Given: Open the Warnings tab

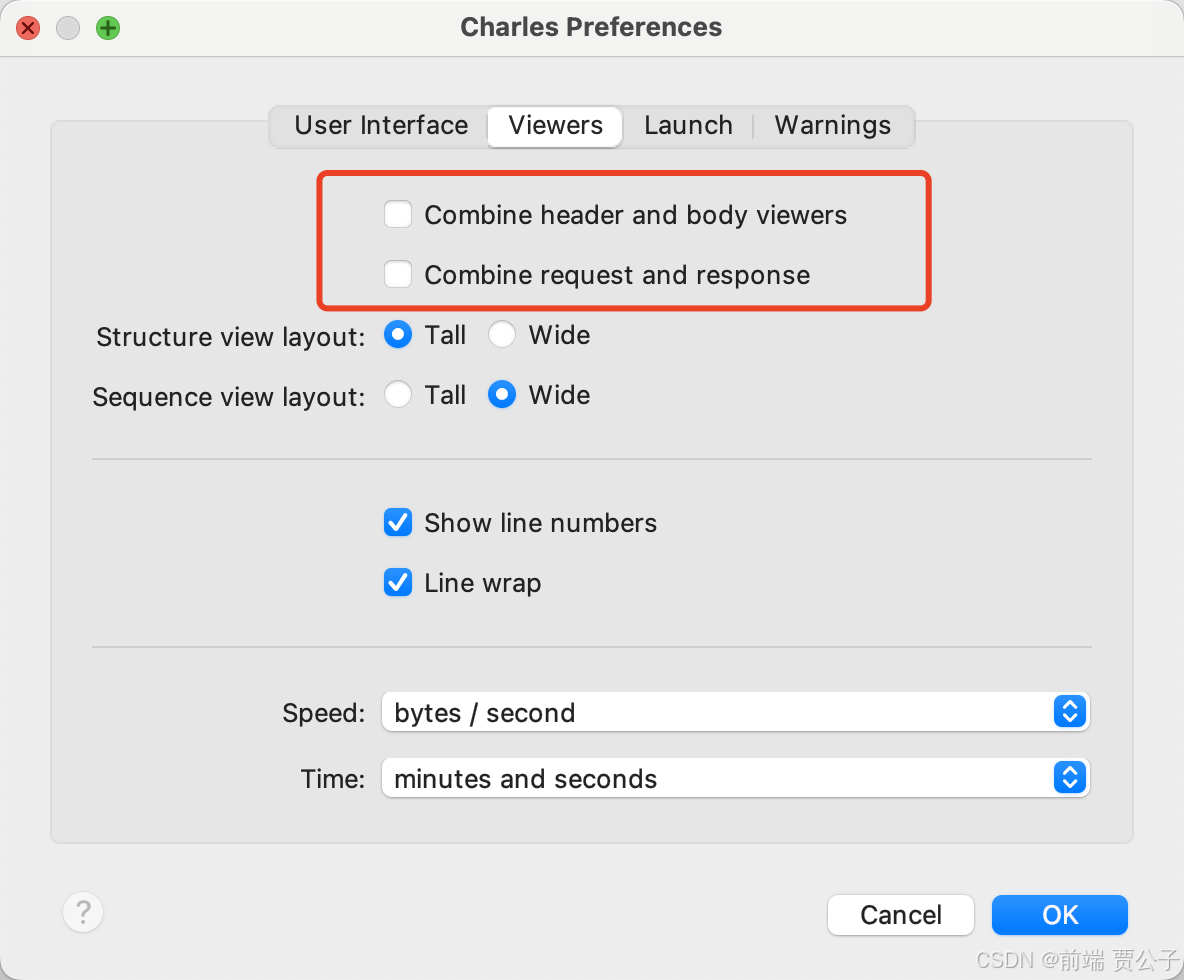Looking at the screenshot, I should [x=832, y=126].
